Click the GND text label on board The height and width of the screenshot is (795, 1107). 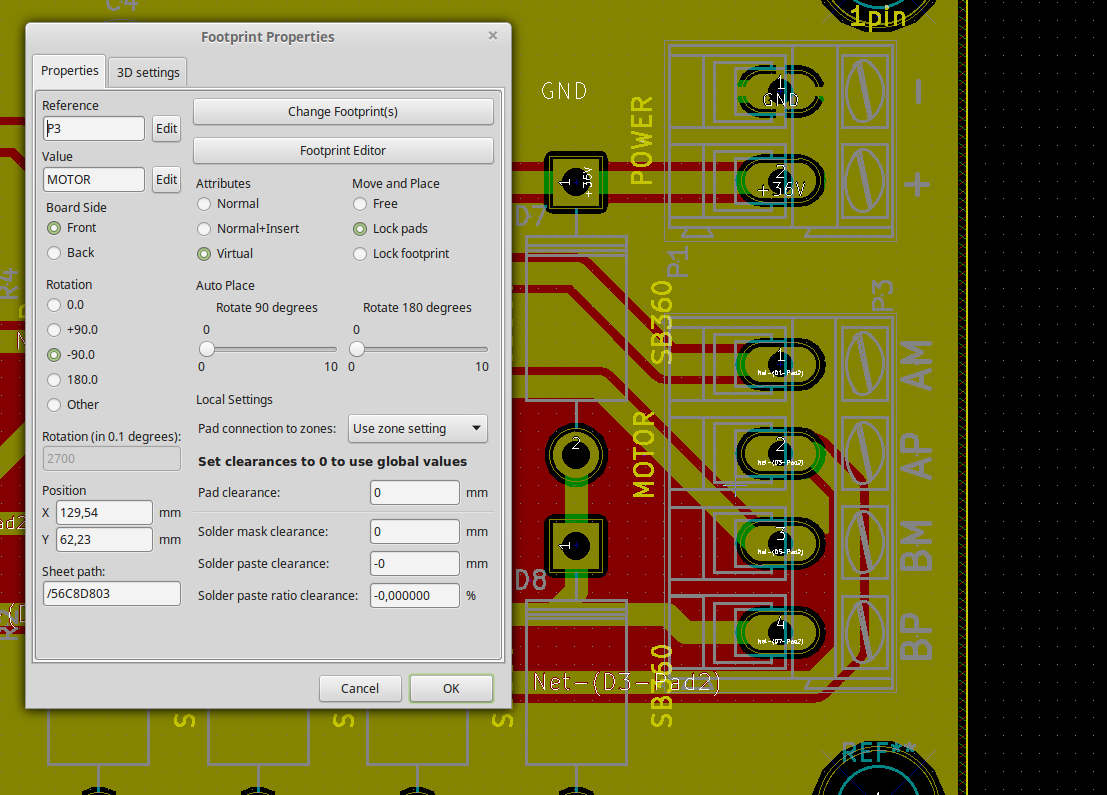coord(564,91)
